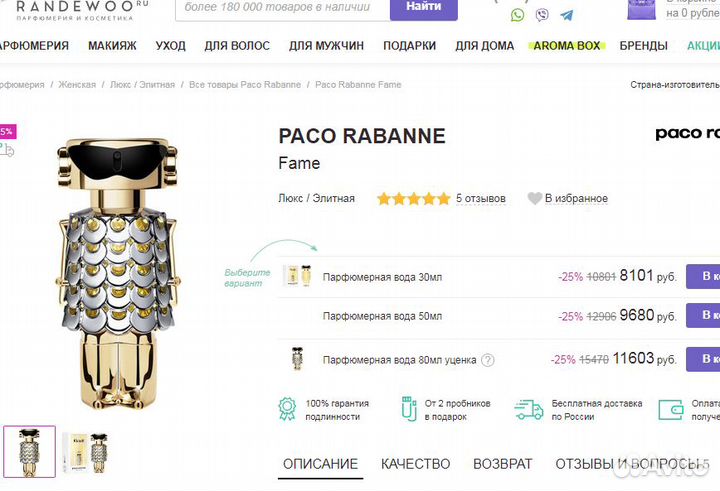720x491 pixels.
Task: Open WhatsApp contact icon
Action: click(x=518, y=15)
